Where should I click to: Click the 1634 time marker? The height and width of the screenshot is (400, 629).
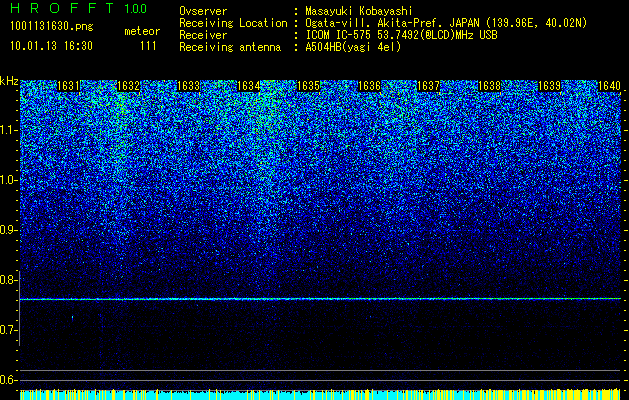248,86
